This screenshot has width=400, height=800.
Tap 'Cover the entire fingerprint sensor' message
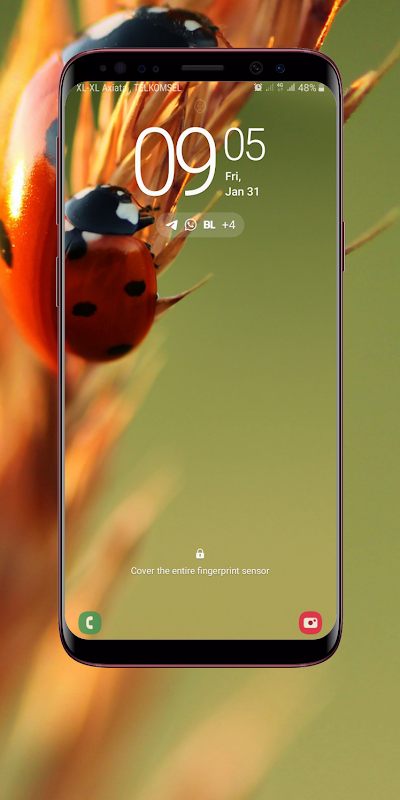200,571
